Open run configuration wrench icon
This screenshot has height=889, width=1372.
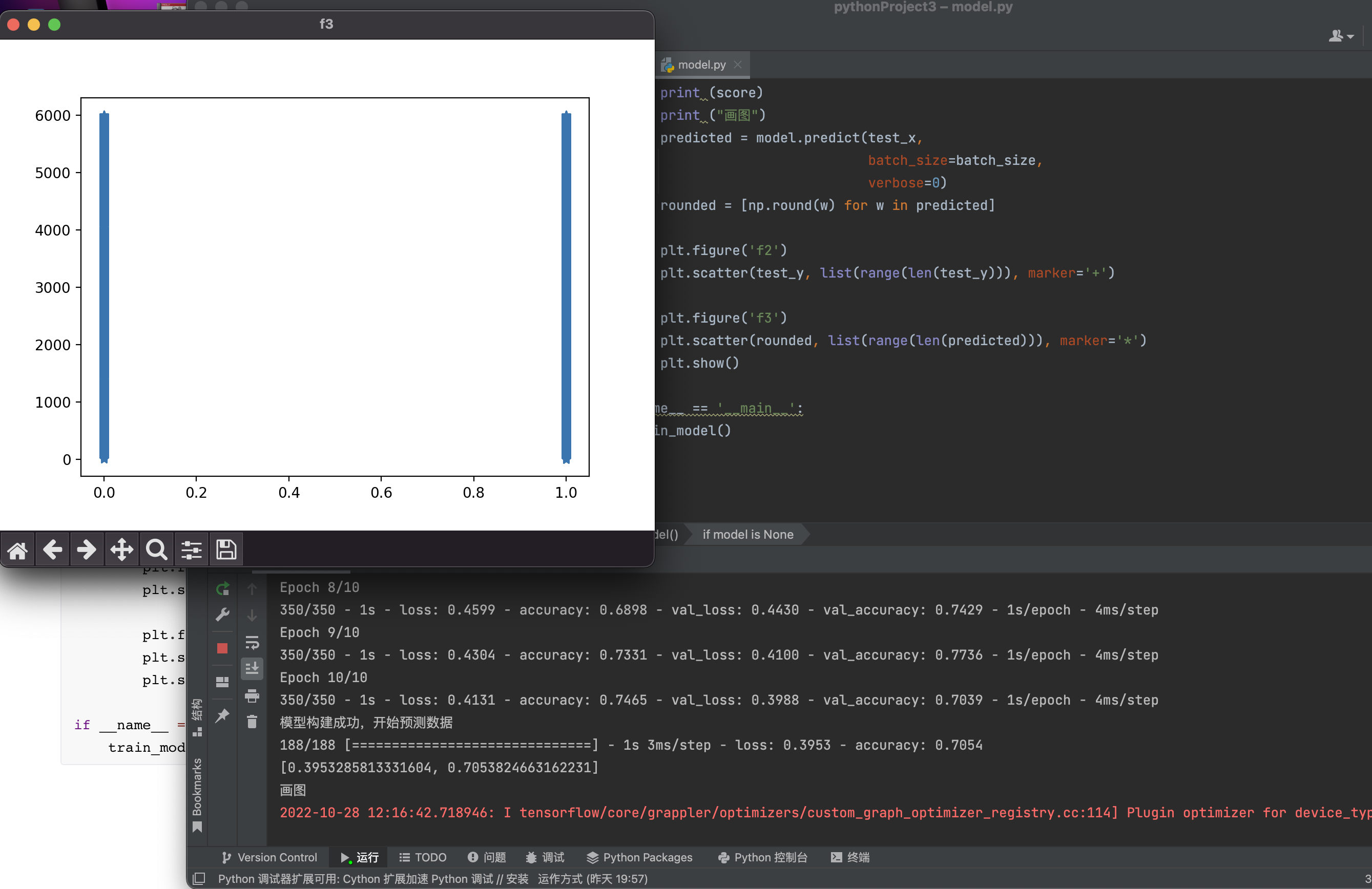222,616
